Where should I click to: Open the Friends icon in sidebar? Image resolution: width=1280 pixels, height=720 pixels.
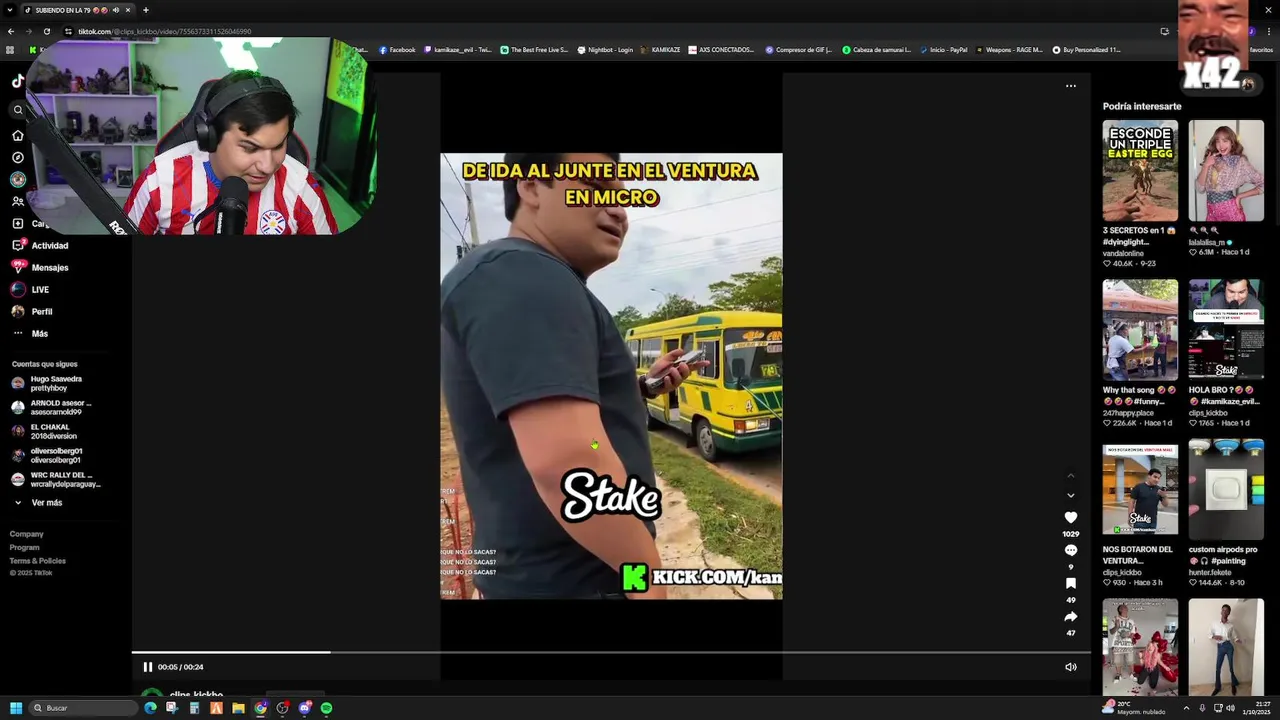pos(18,201)
